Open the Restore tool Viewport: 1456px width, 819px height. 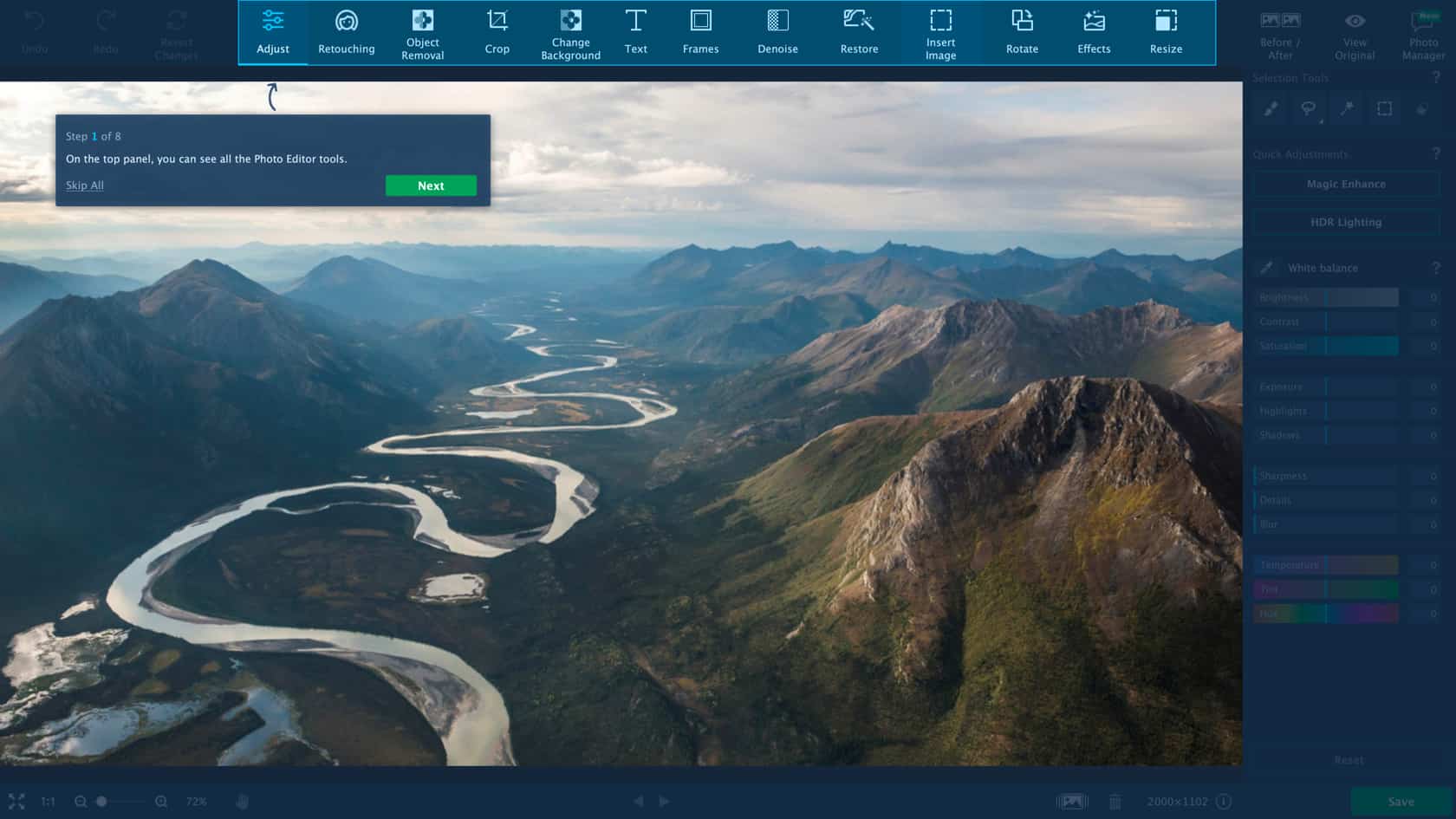pos(859,33)
